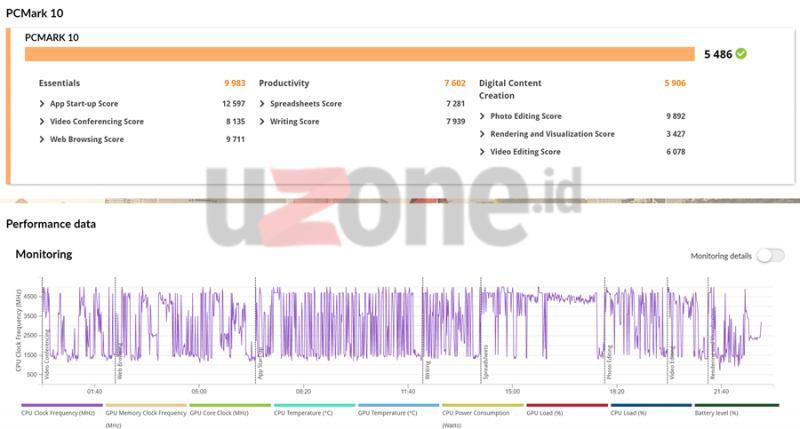Click the Monitoring section heading
This screenshot has height=429, width=800.
point(44,254)
